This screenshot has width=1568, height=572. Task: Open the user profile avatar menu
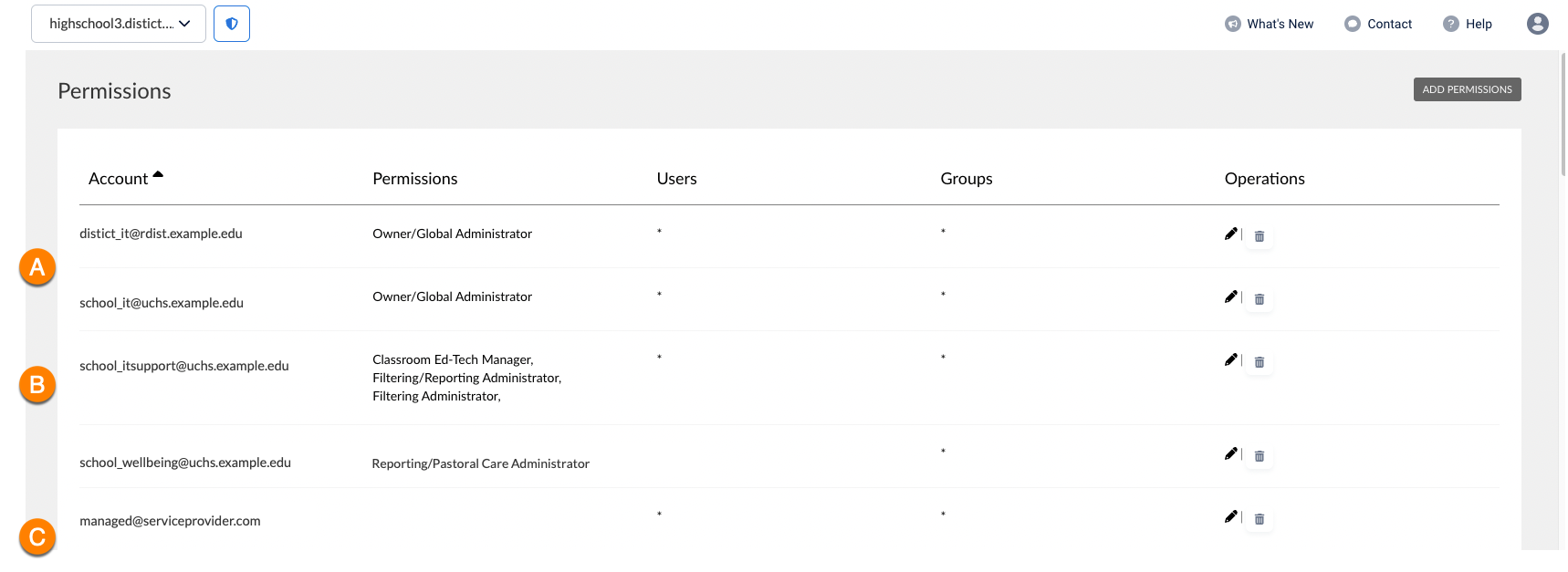1538,24
